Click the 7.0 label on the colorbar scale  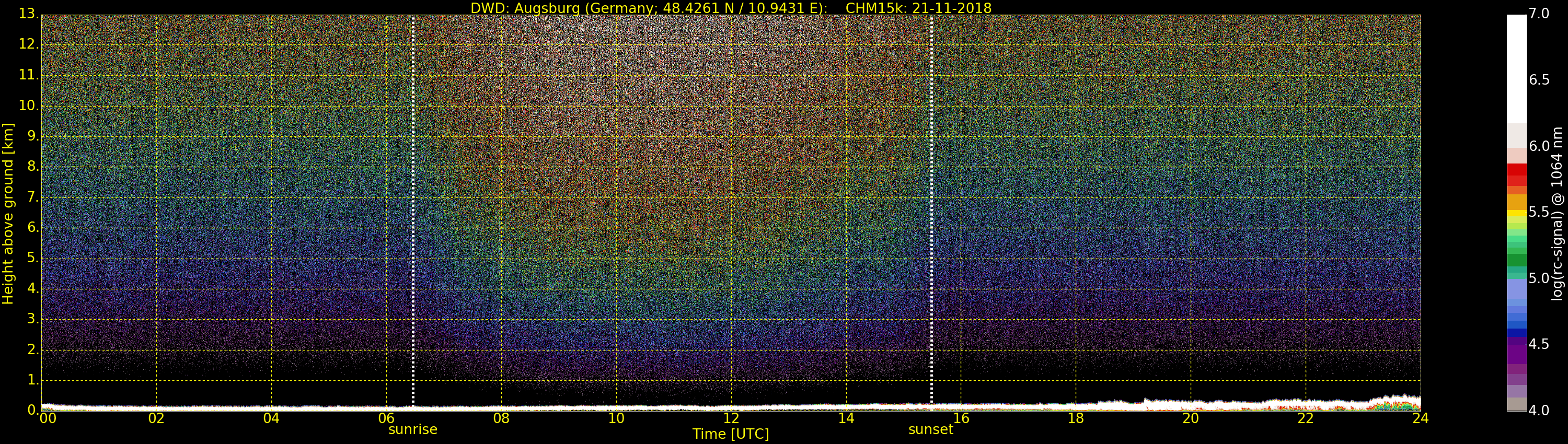point(1539,14)
